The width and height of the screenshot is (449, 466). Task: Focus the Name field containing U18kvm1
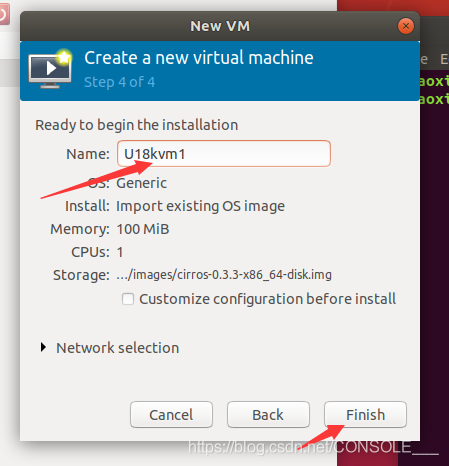click(224, 154)
